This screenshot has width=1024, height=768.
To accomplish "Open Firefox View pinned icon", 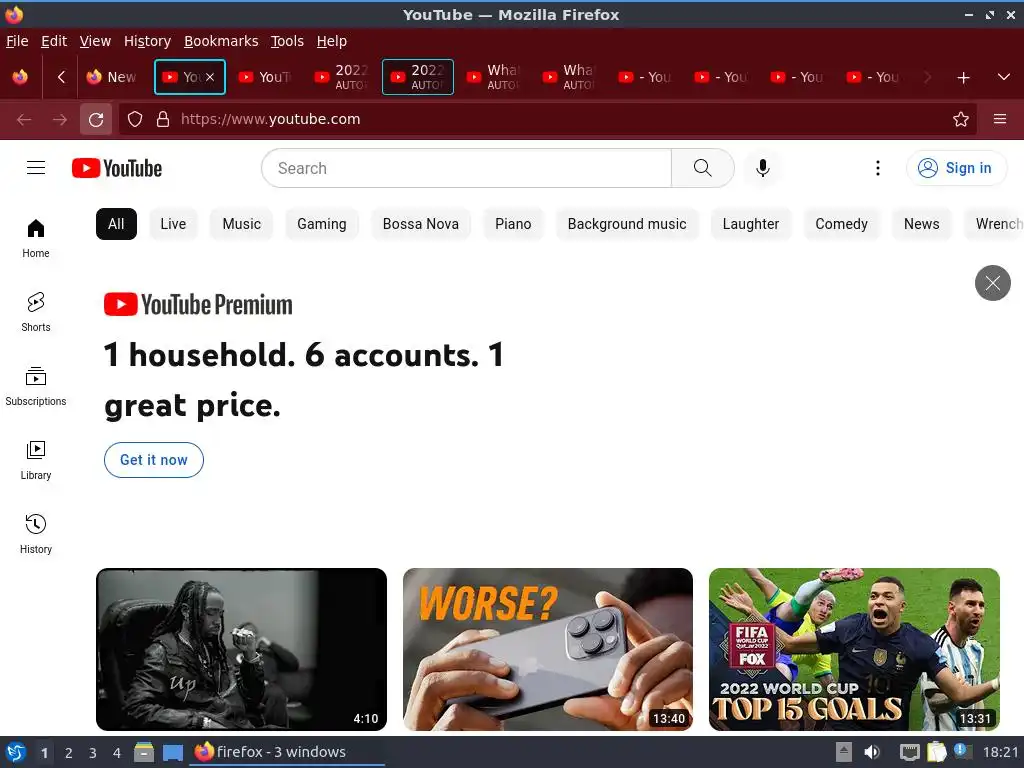I will coord(20,77).
